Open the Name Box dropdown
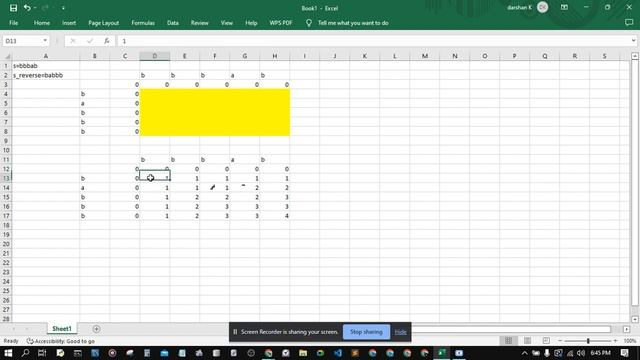This screenshot has width=640, height=360. [x=45, y=41]
